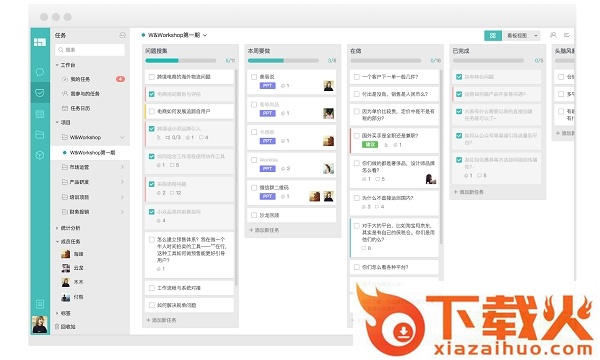Click the 在做 column progress bar
This screenshot has width=600, height=360.
point(386,60)
